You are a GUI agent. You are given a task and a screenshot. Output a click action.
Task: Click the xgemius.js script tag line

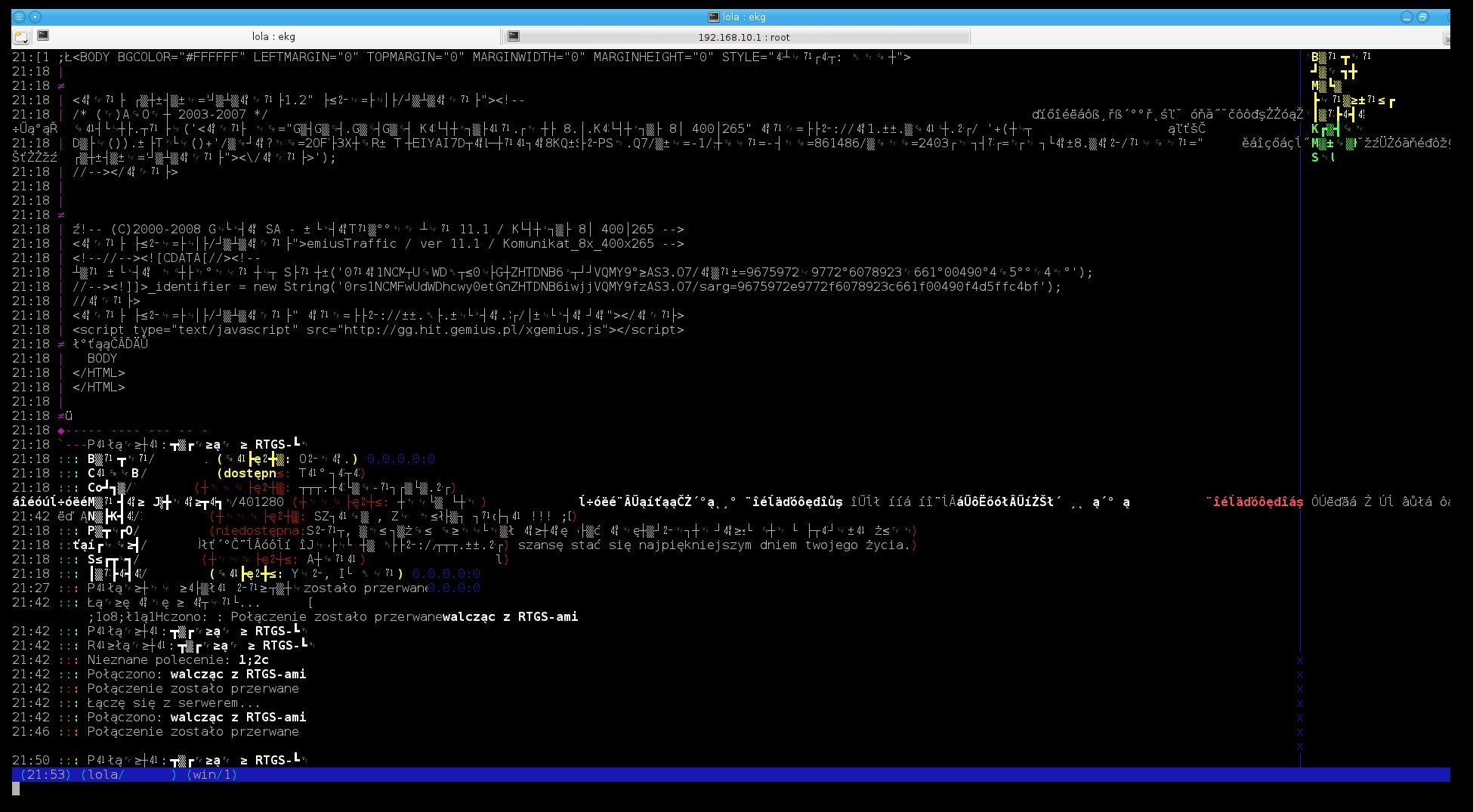click(x=378, y=329)
